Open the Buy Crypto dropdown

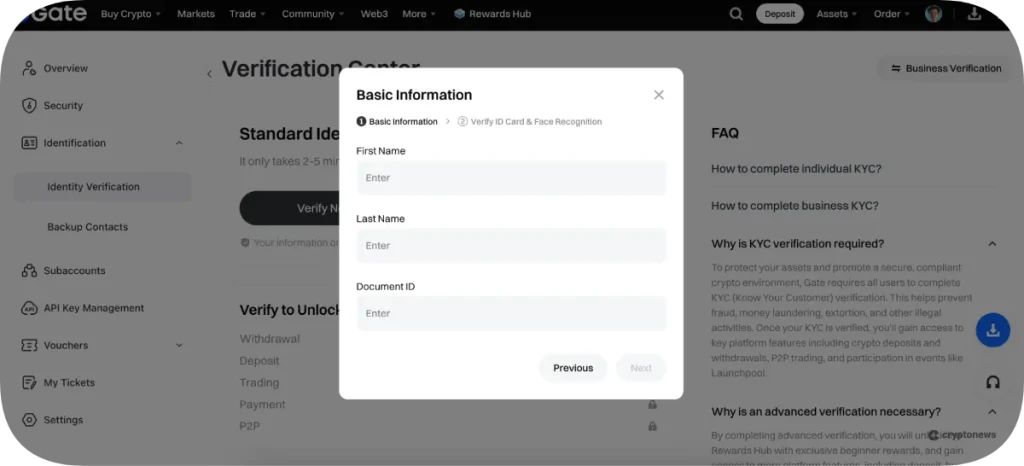click(131, 14)
